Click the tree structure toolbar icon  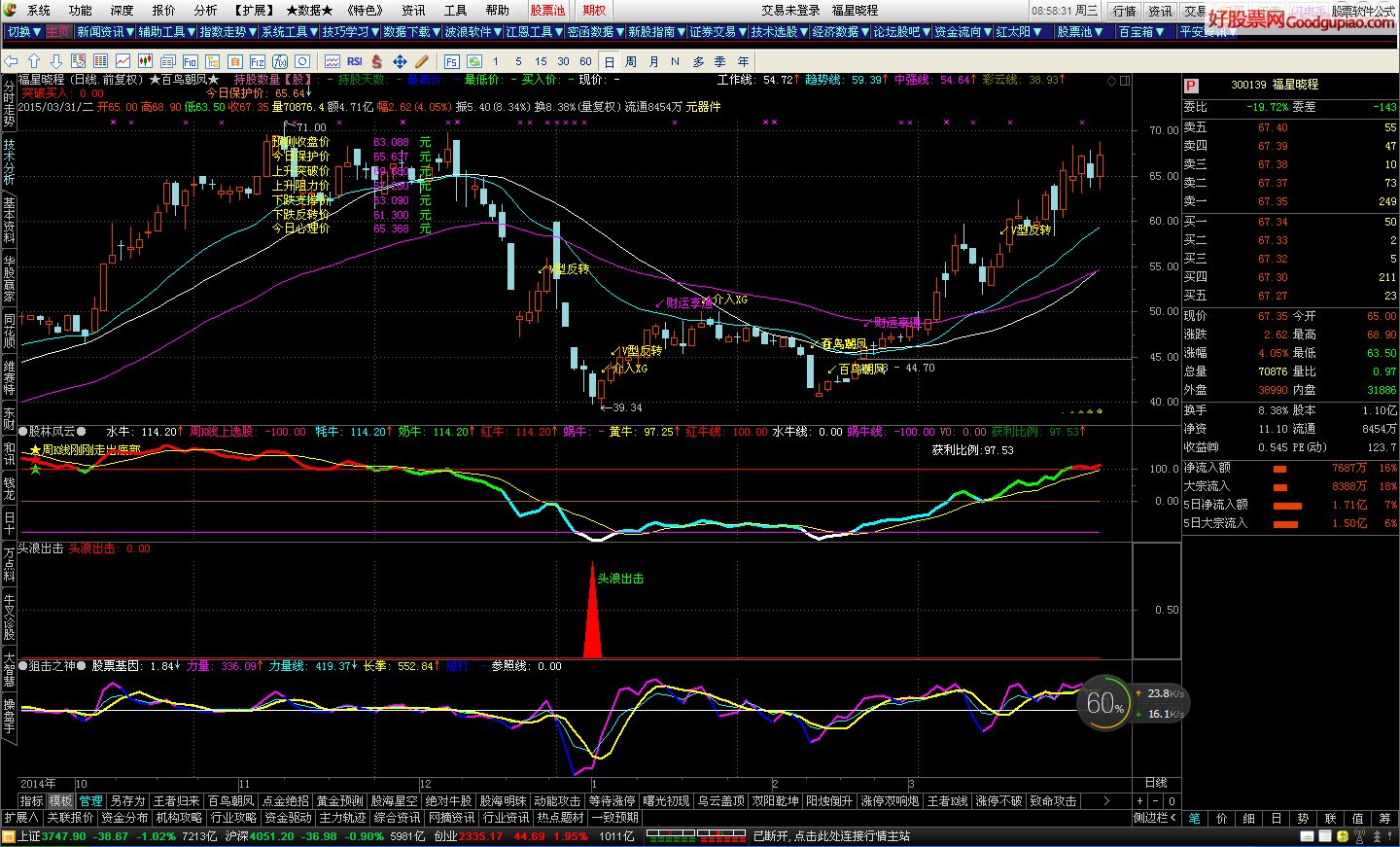pos(212,60)
